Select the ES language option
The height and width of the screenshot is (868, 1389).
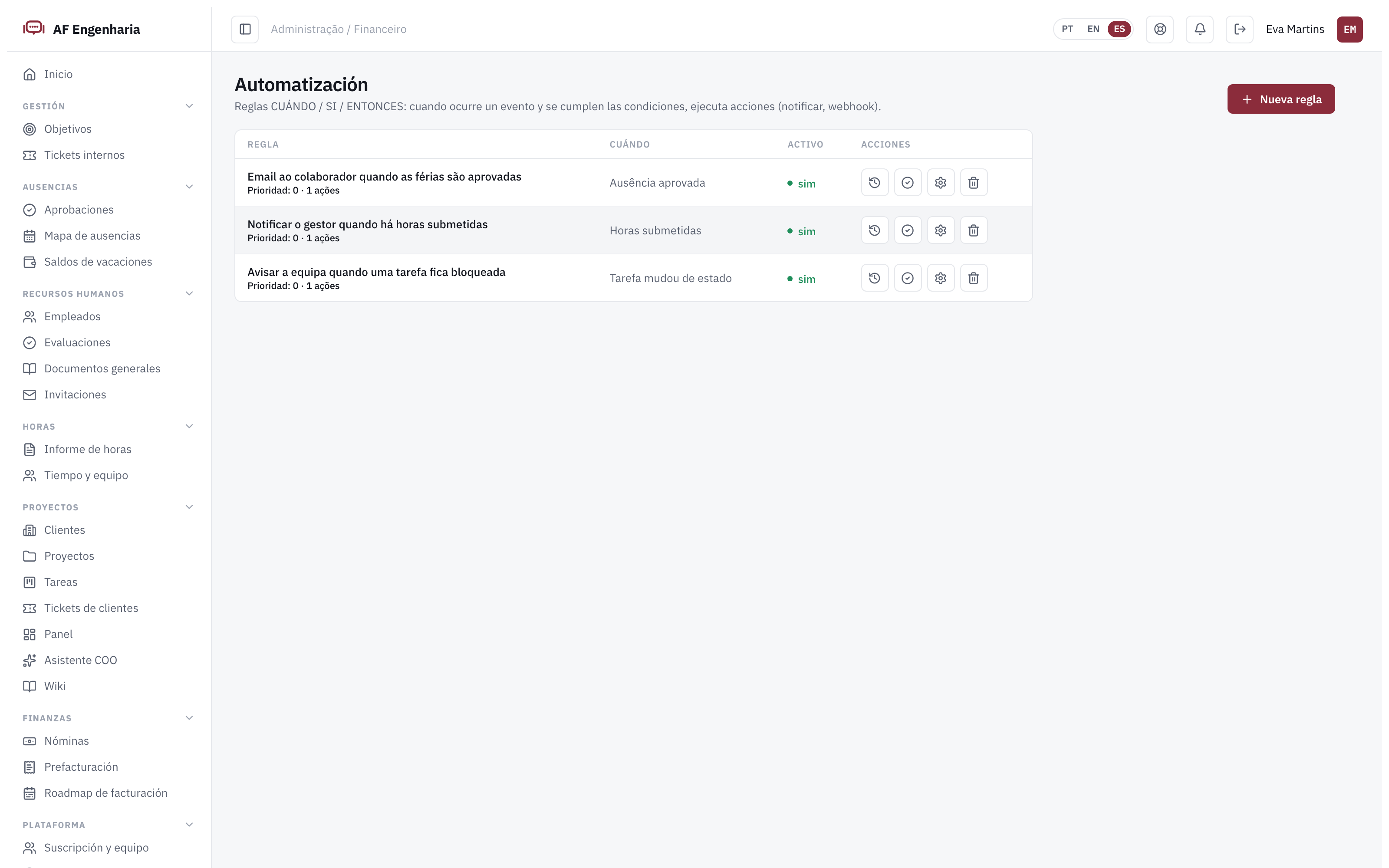click(x=1119, y=29)
